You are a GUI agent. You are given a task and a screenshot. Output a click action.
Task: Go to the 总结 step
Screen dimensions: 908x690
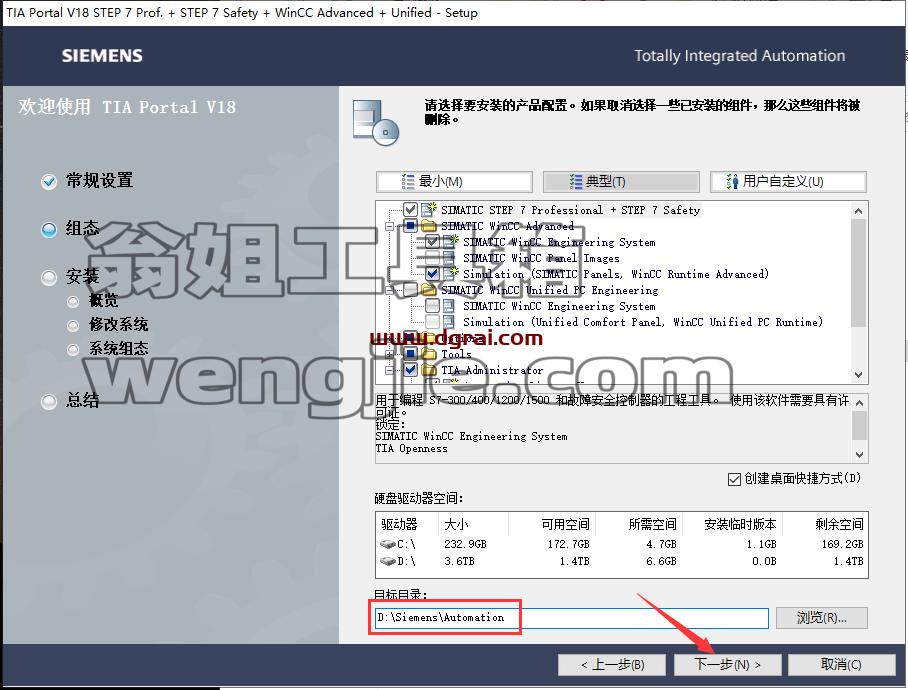click(82, 401)
